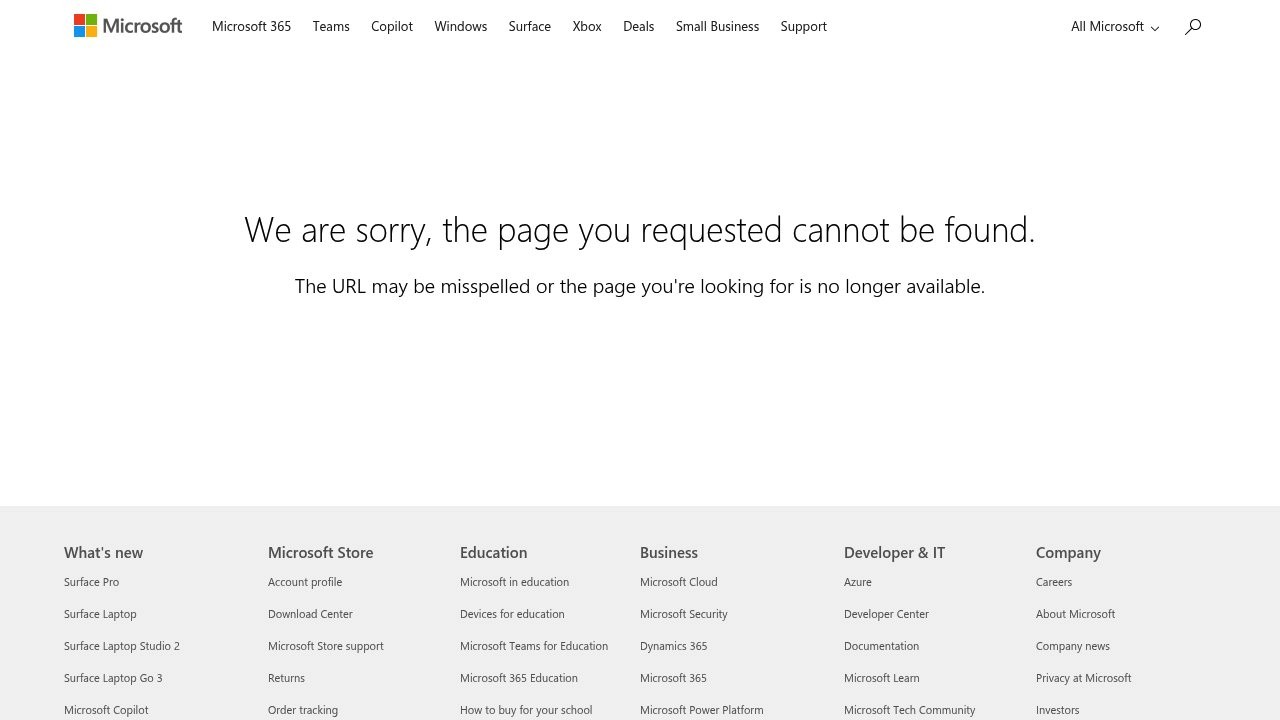Click the 'Developer & IT' footer heading
1280x720 pixels.
894,552
